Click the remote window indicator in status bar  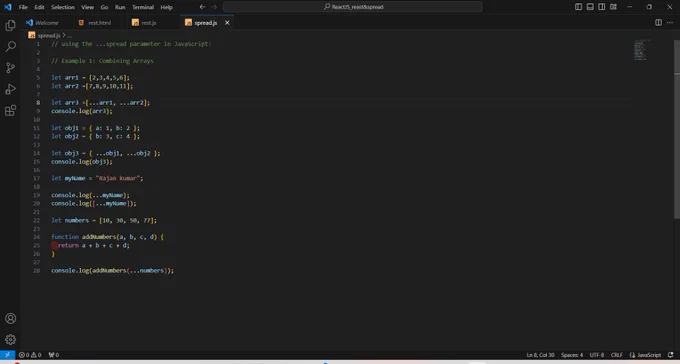click(7, 355)
